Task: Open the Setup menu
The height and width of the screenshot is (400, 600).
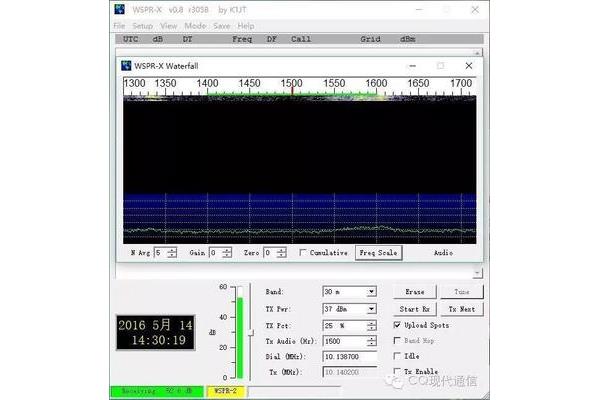Action: [x=142, y=26]
